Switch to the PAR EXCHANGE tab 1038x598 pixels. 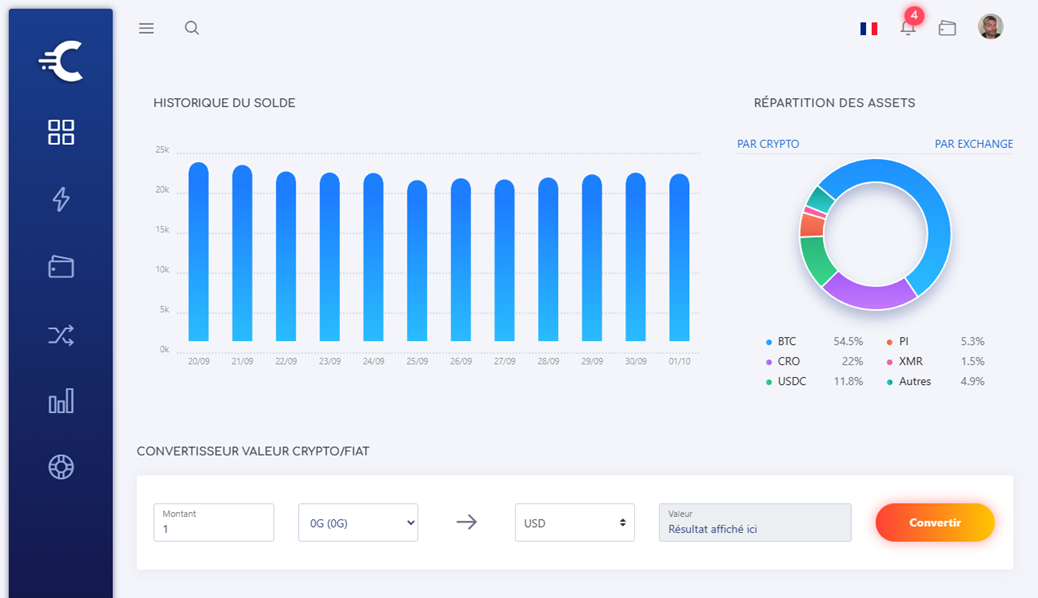coord(973,144)
